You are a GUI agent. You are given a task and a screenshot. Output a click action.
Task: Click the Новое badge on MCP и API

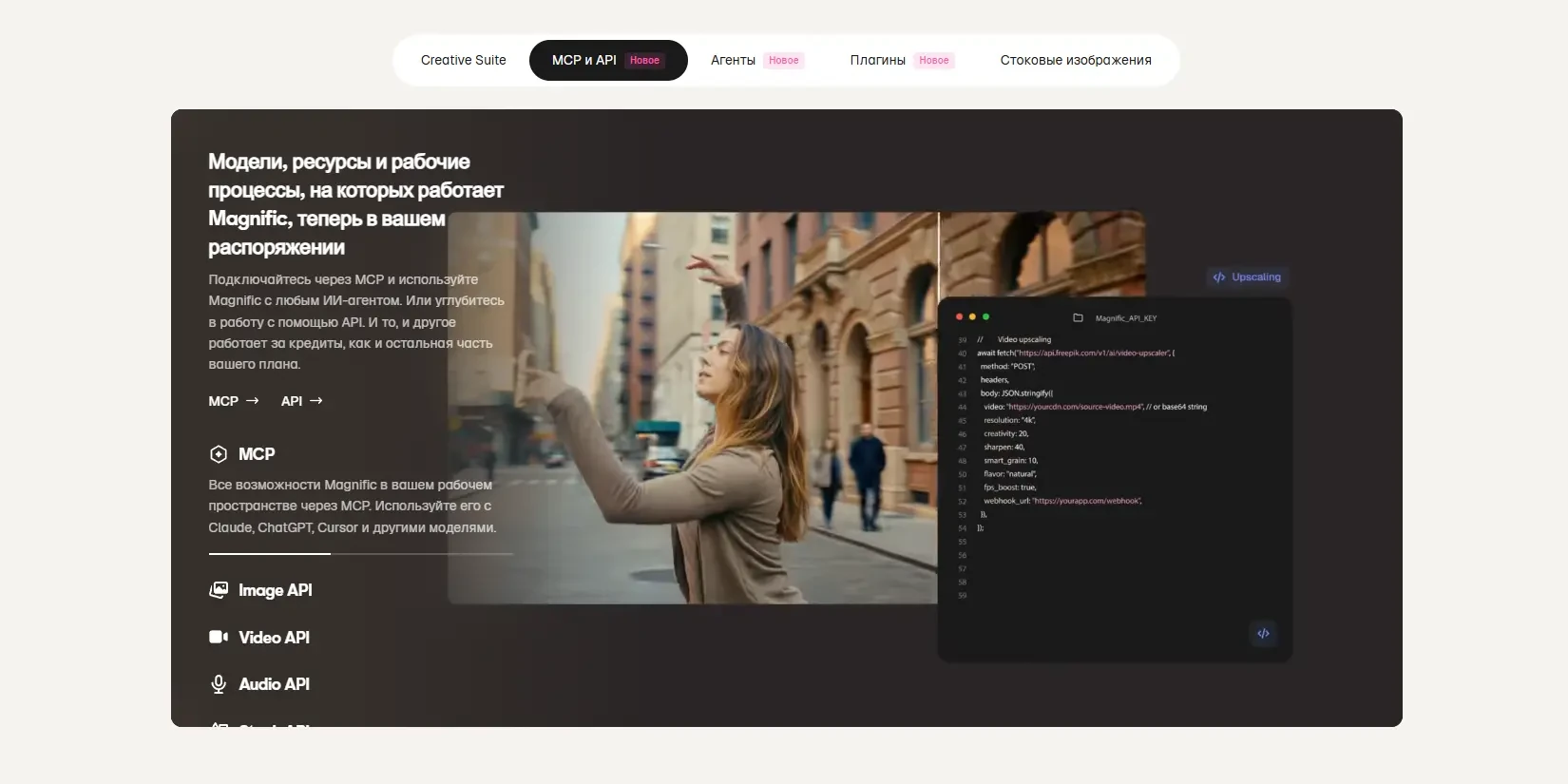(x=644, y=60)
